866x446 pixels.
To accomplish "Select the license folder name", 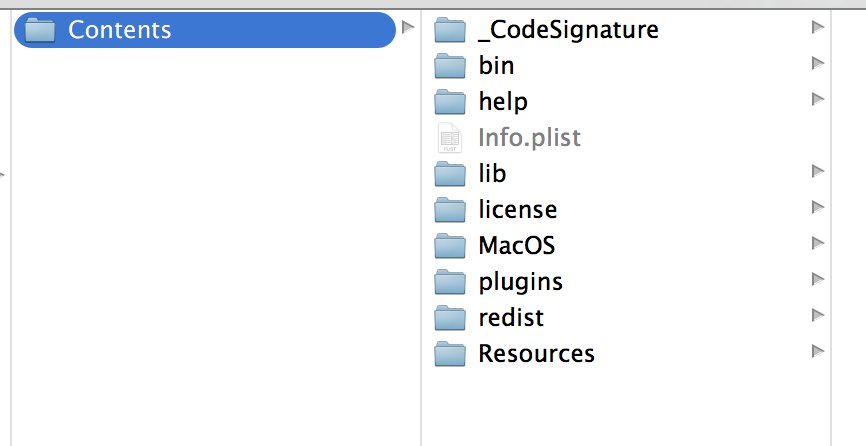I will click(517, 210).
